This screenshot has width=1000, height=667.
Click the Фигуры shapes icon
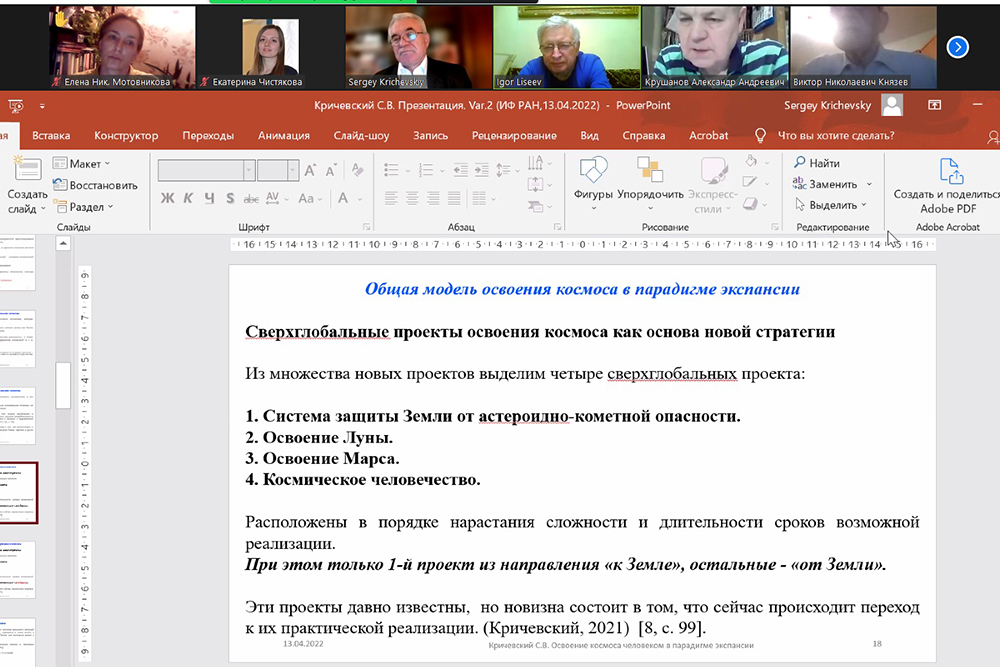[x=593, y=171]
